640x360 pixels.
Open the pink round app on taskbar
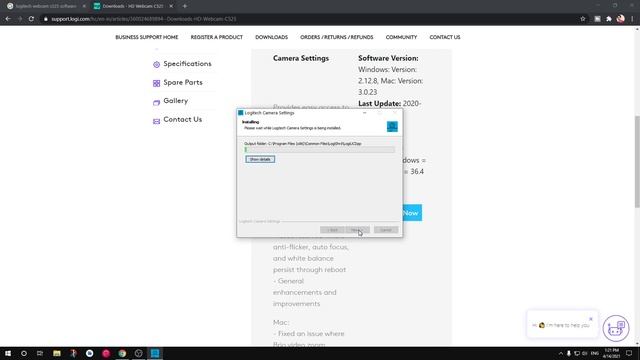(106, 353)
